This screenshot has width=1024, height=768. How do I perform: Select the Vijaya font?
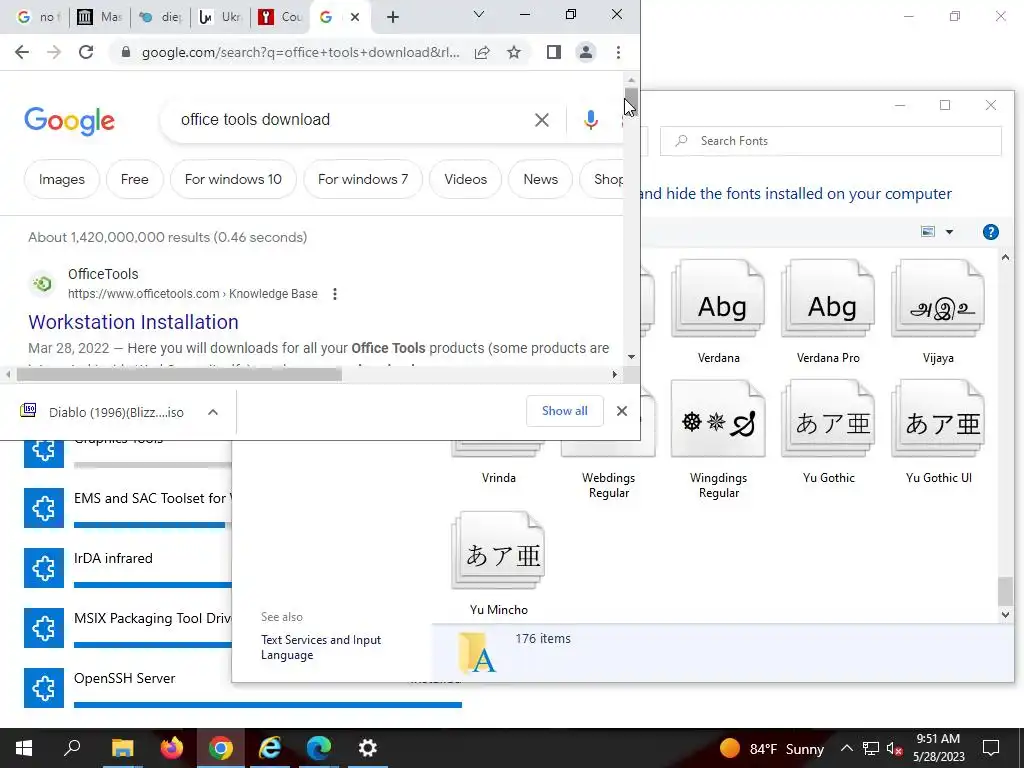[x=938, y=312]
